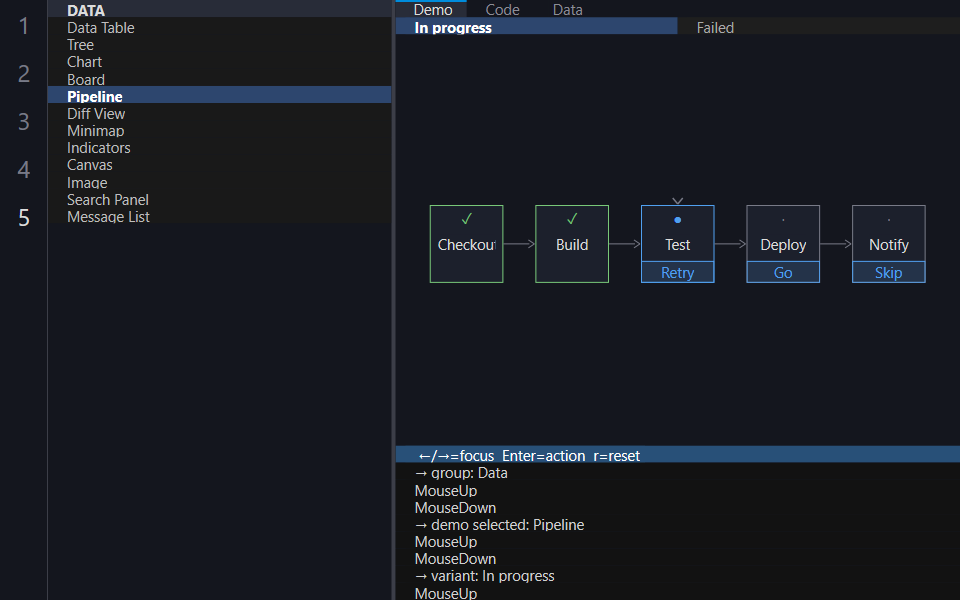Open the Demo tab
Viewport: 960px width, 600px height.
coord(433,9)
